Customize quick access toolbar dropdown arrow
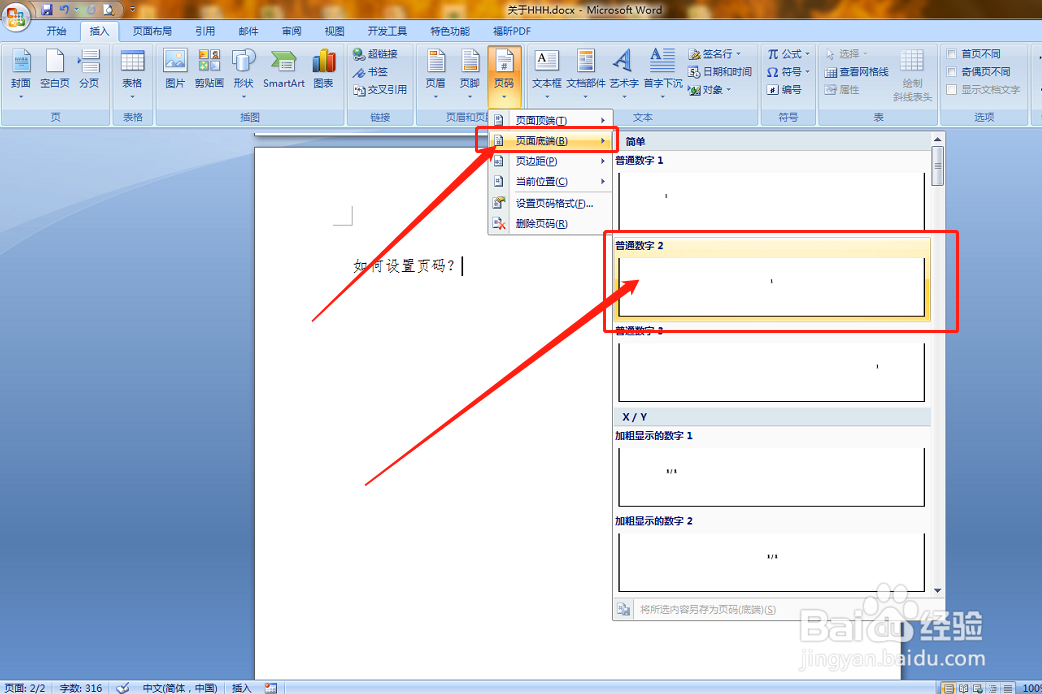 point(132,9)
